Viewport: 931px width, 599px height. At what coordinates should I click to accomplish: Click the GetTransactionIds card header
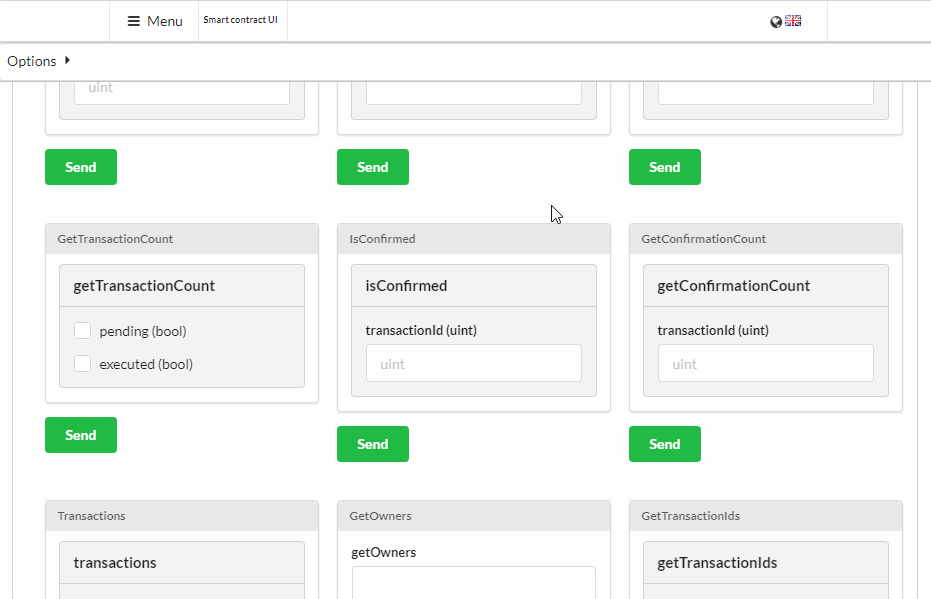pos(766,516)
